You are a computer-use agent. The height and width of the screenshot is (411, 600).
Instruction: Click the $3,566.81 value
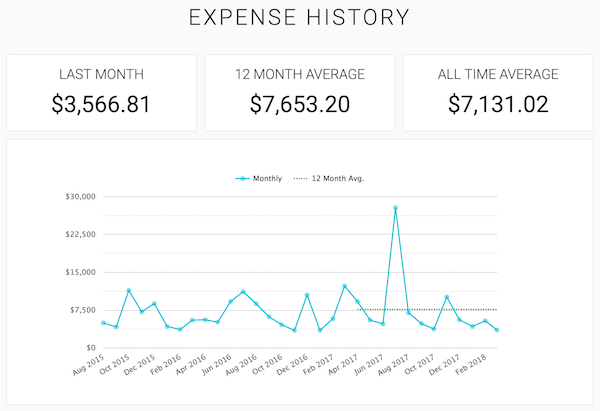[x=101, y=104]
